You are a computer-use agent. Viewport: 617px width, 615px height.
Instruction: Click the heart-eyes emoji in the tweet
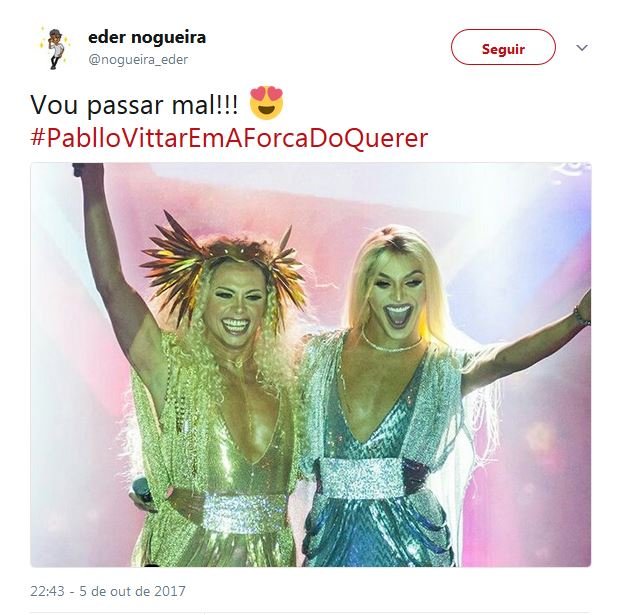tap(266, 103)
